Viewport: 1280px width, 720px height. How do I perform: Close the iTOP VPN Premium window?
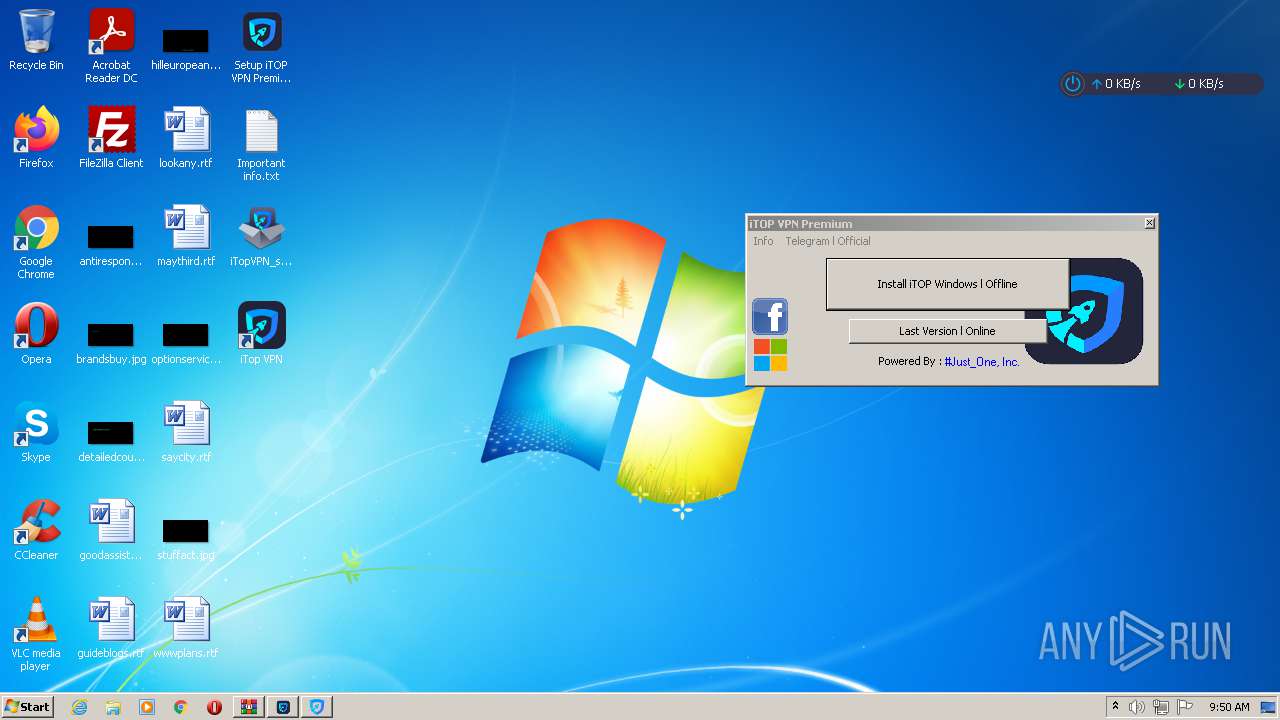[1150, 223]
